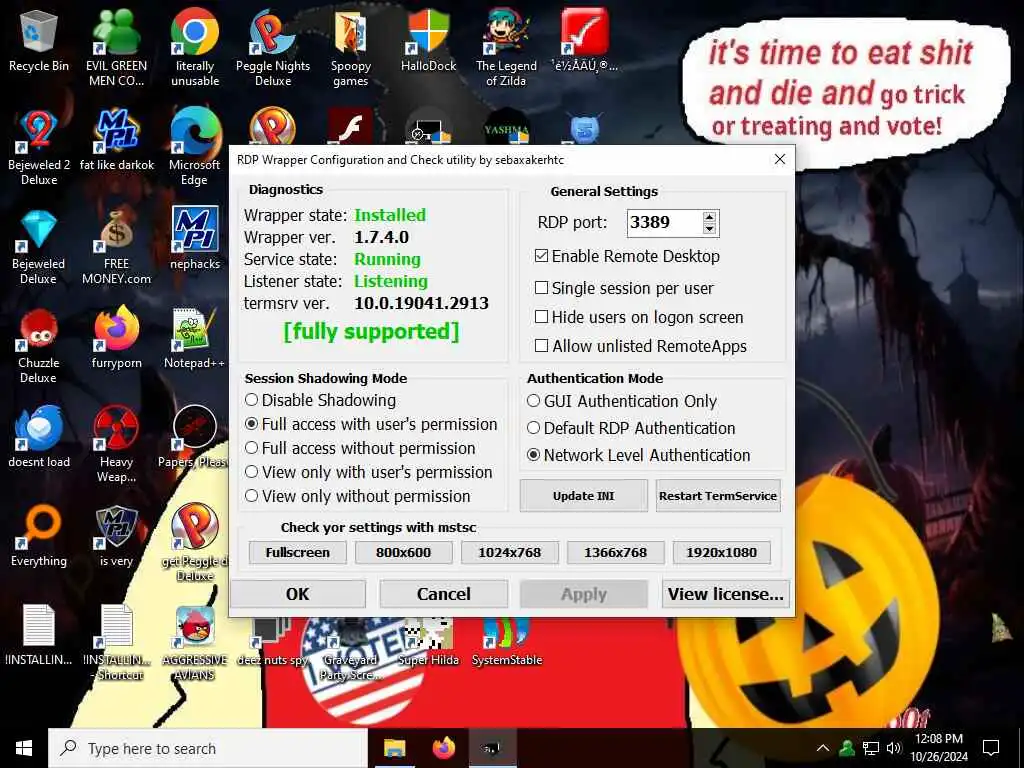Open the Heavy Weap... shortcut
This screenshot has height=768, width=1024.
pos(116,444)
